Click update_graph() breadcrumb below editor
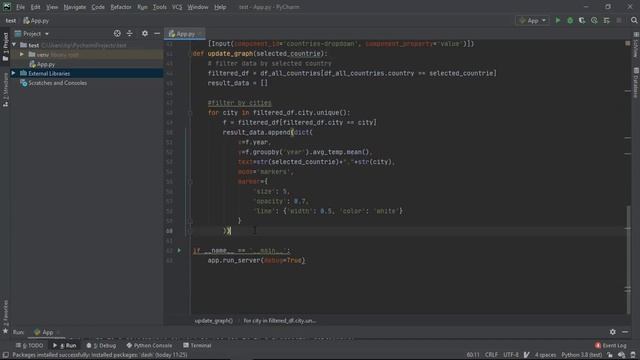Viewport: 640px width, 360px height. click(x=213, y=321)
